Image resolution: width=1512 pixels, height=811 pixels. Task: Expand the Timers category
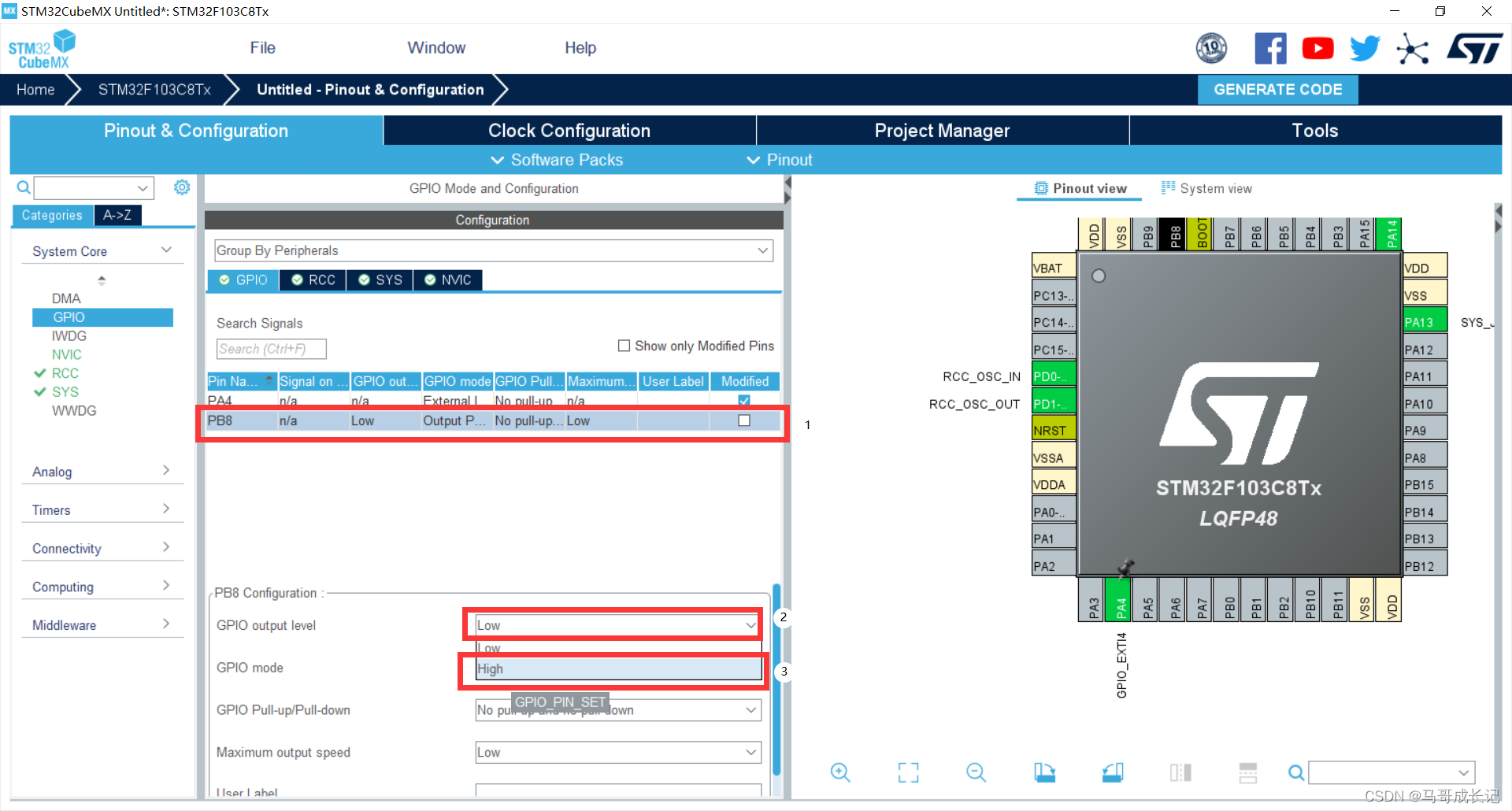102,510
